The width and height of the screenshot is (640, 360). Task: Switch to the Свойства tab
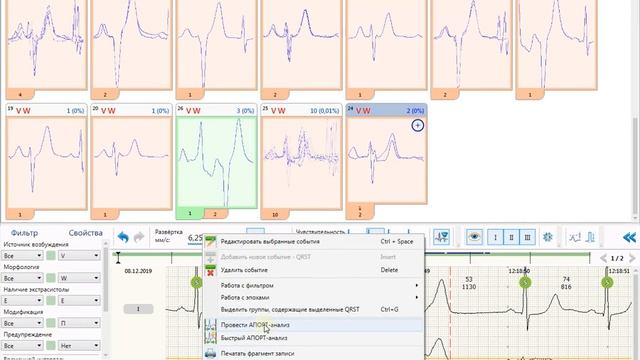(85, 233)
